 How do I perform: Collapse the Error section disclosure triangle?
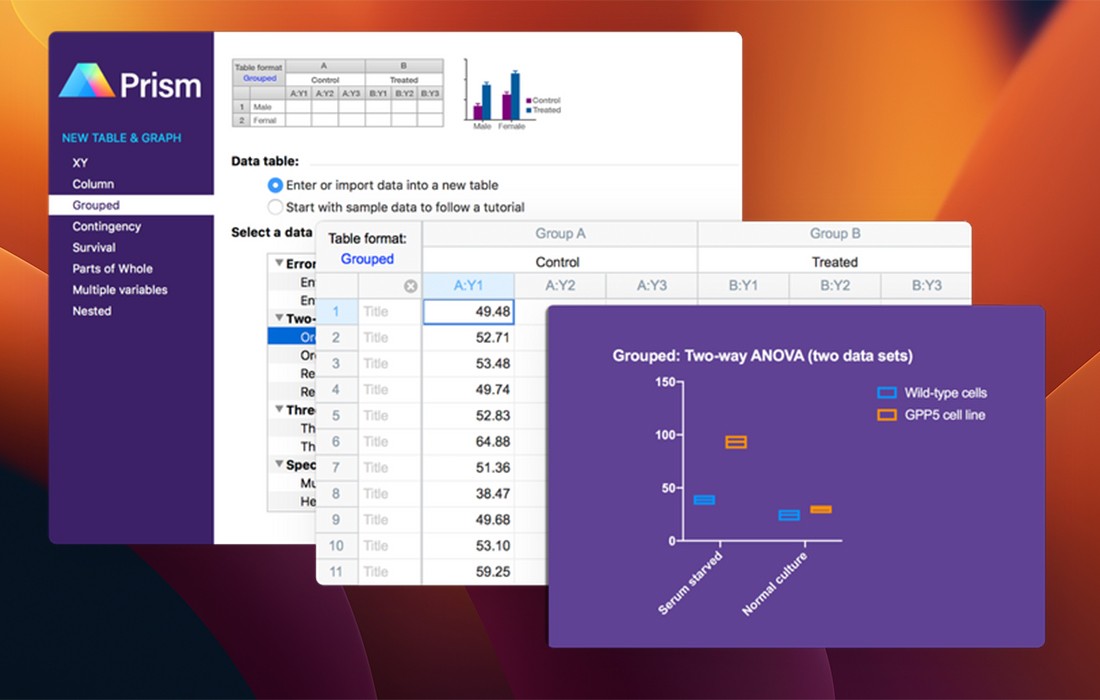278,263
